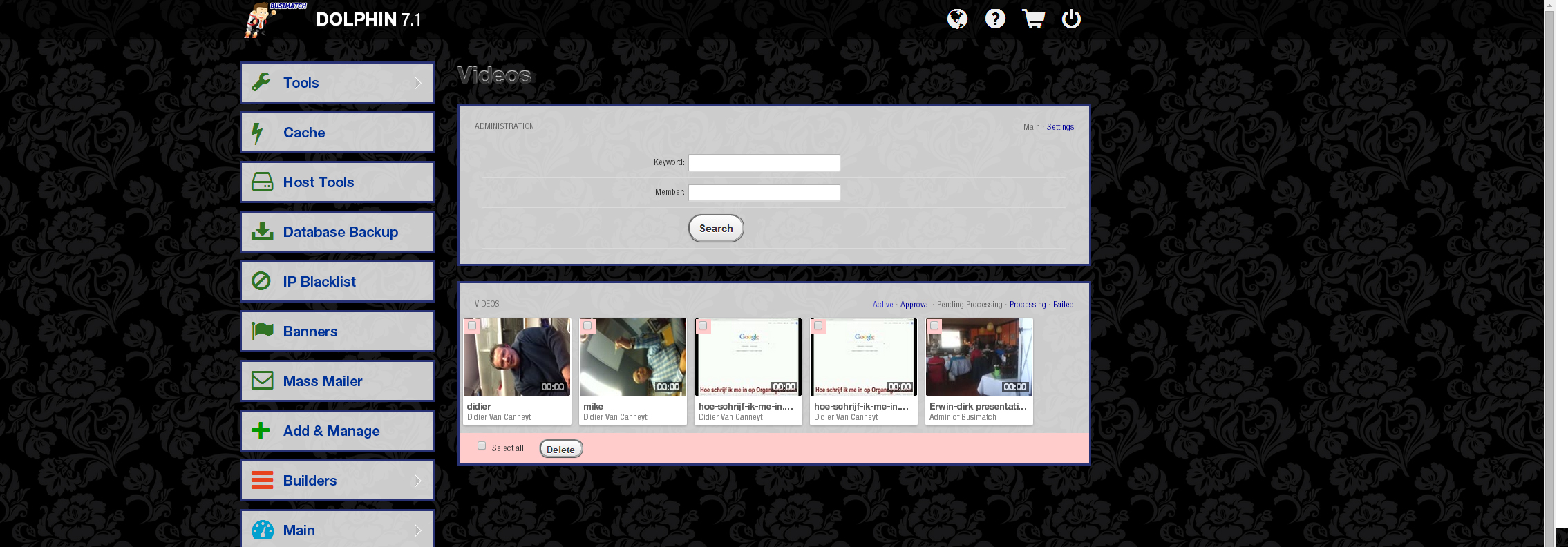Click the globe icon in header

pyautogui.click(x=957, y=19)
